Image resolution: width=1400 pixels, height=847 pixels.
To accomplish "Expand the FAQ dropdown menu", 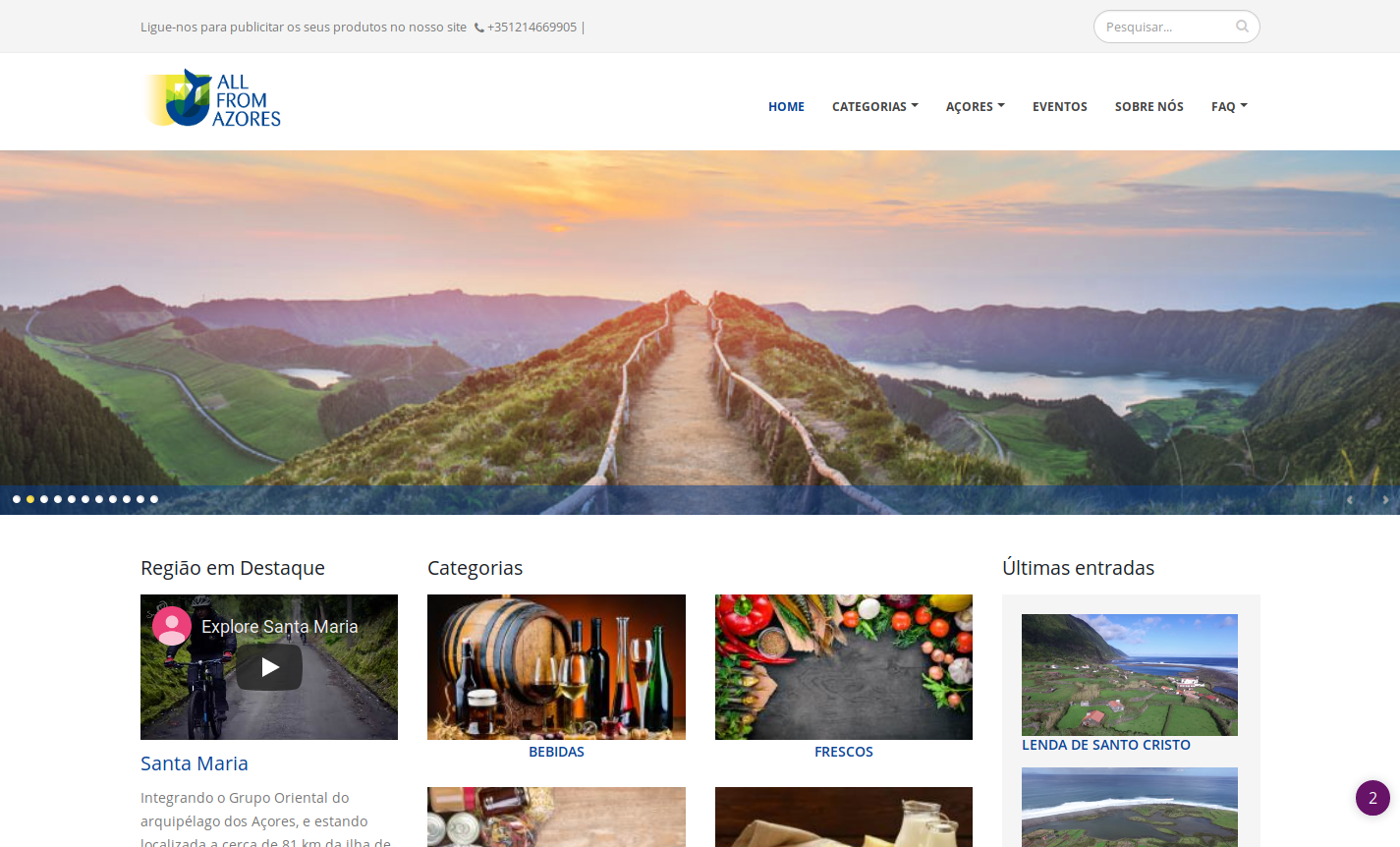I will [x=1229, y=106].
